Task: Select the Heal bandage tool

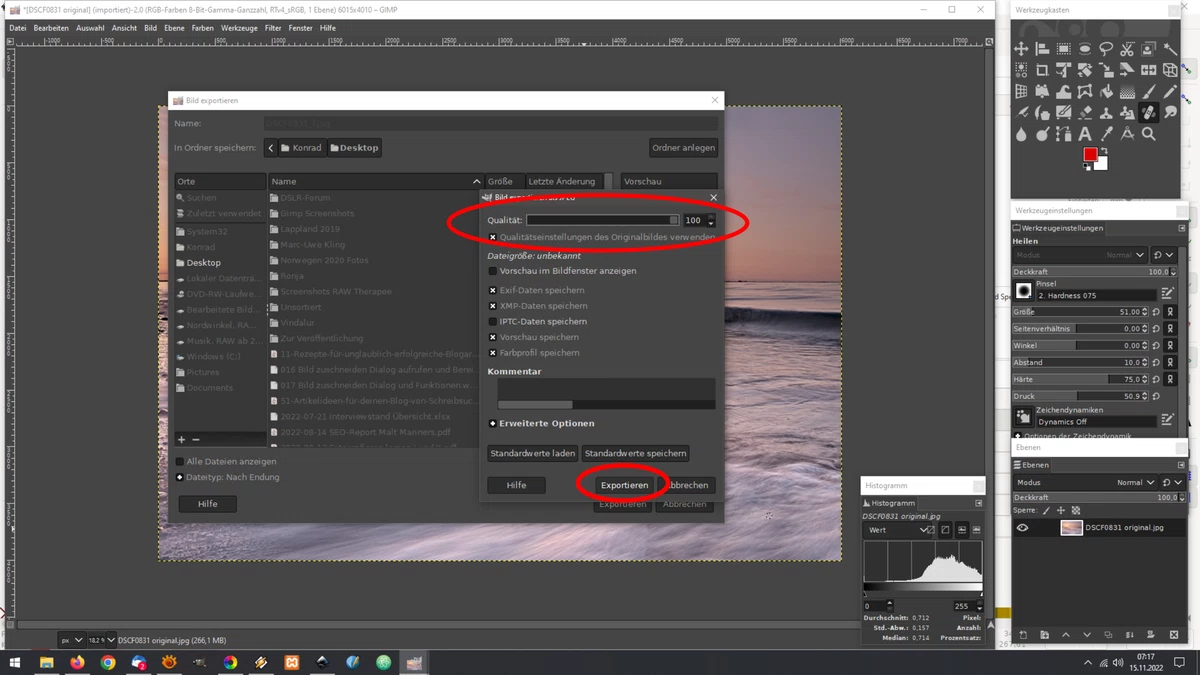Action: [x=1149, y=113]
